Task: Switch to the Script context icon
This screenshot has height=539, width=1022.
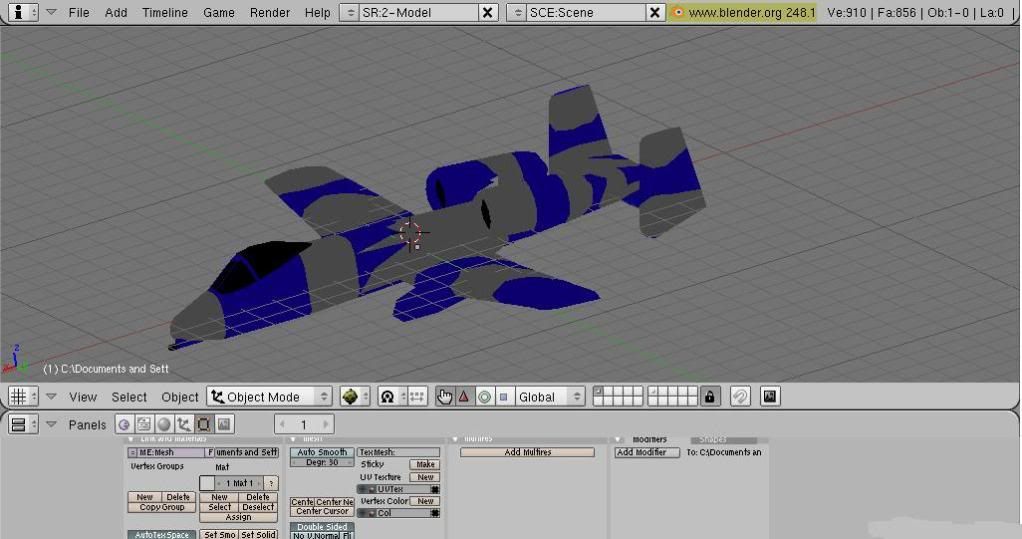Action: (143, 424)
